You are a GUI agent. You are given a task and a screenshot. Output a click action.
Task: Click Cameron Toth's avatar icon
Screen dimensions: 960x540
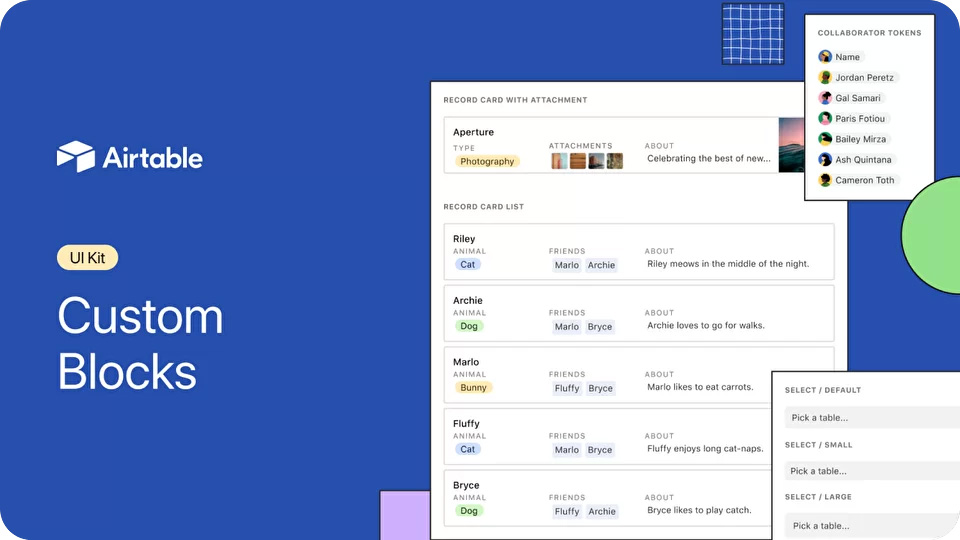[x=825, y=180]
